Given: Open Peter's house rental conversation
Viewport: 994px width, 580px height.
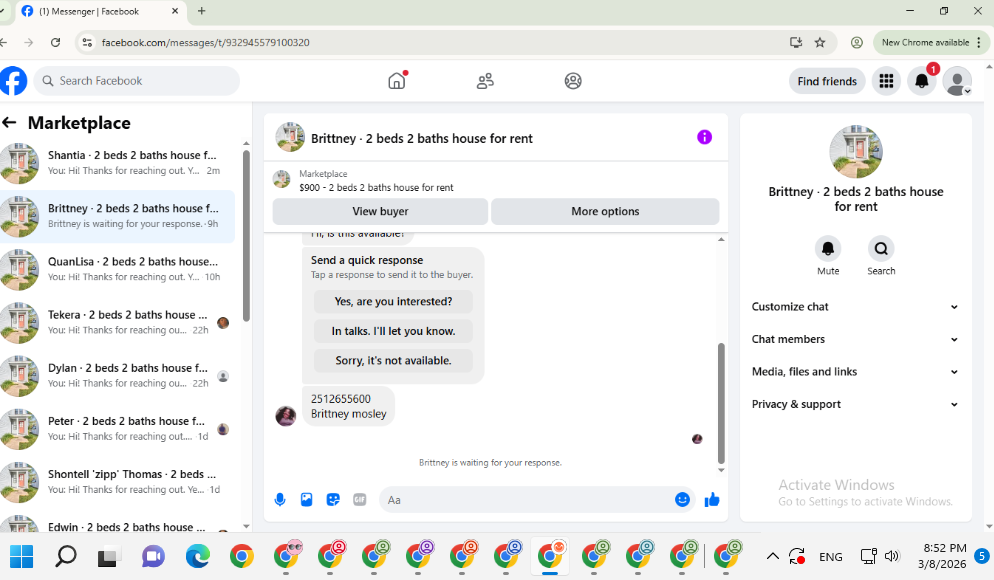Looking at the screenshot, I should (x=117, y=429).
